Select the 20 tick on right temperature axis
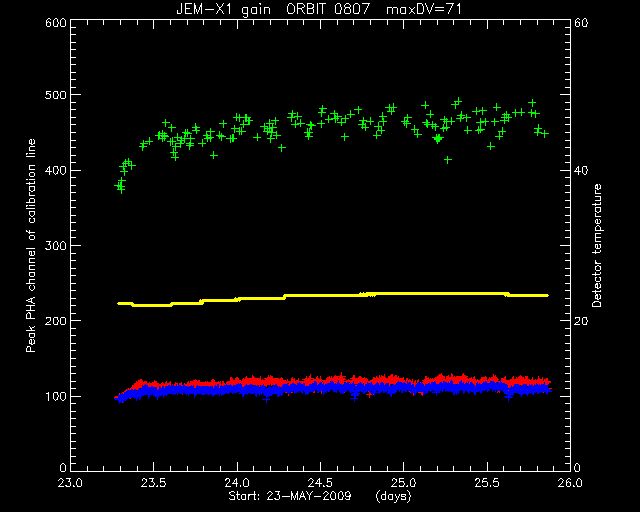Viewport: 640px width, 512px height. (581, 321)
